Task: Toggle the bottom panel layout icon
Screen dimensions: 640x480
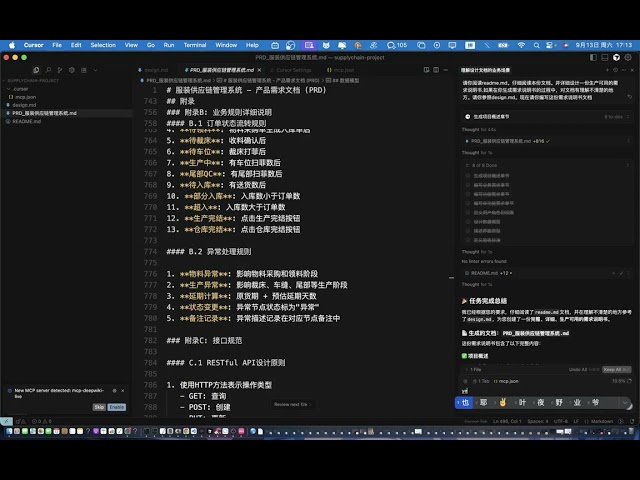Action: (x=604, y=58)
